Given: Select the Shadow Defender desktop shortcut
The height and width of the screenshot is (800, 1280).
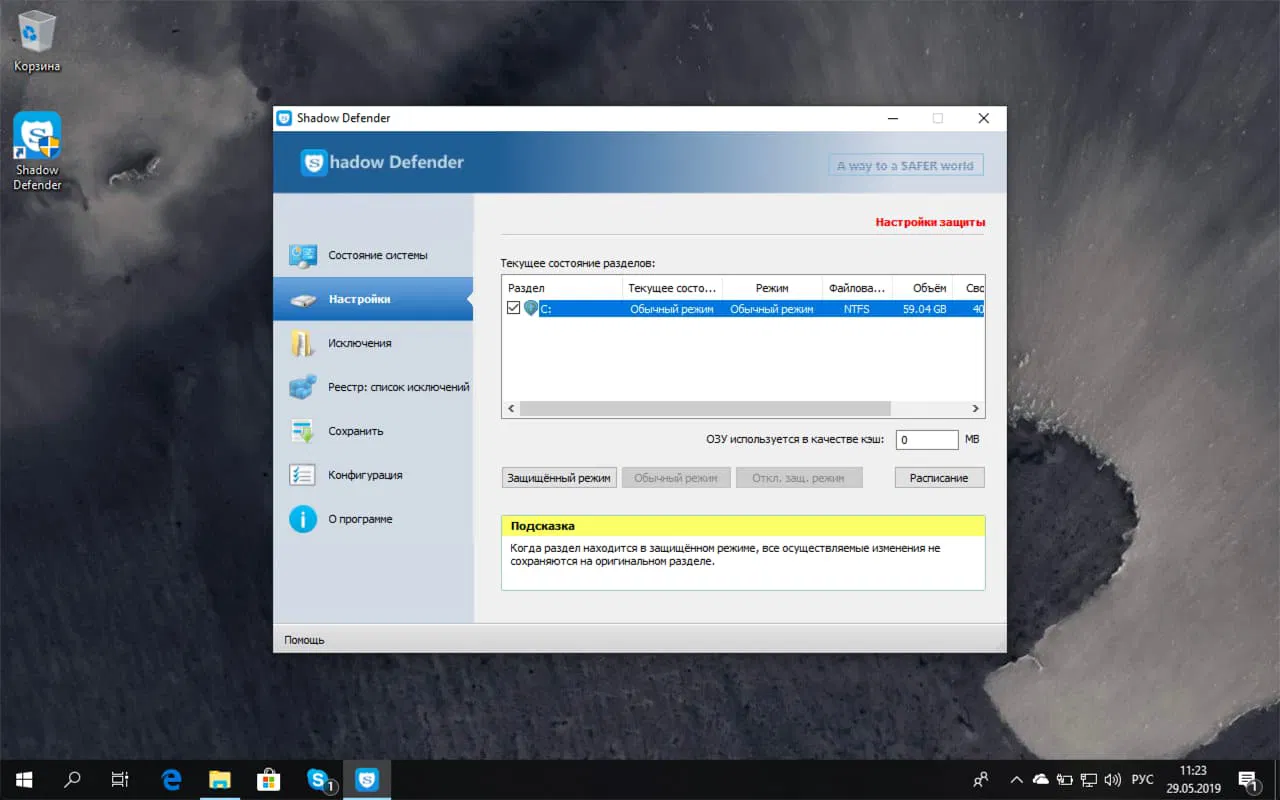Looking at the screenshot, I should pyautogui.click(x=37, y=150).
